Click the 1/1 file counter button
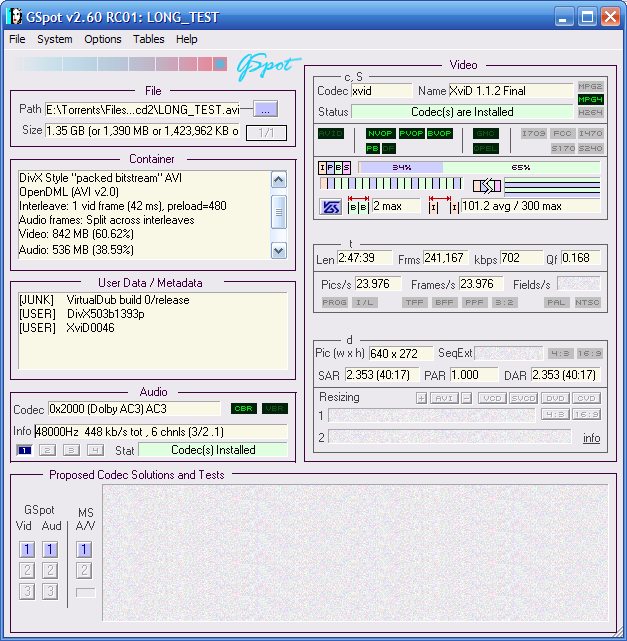 266,132
